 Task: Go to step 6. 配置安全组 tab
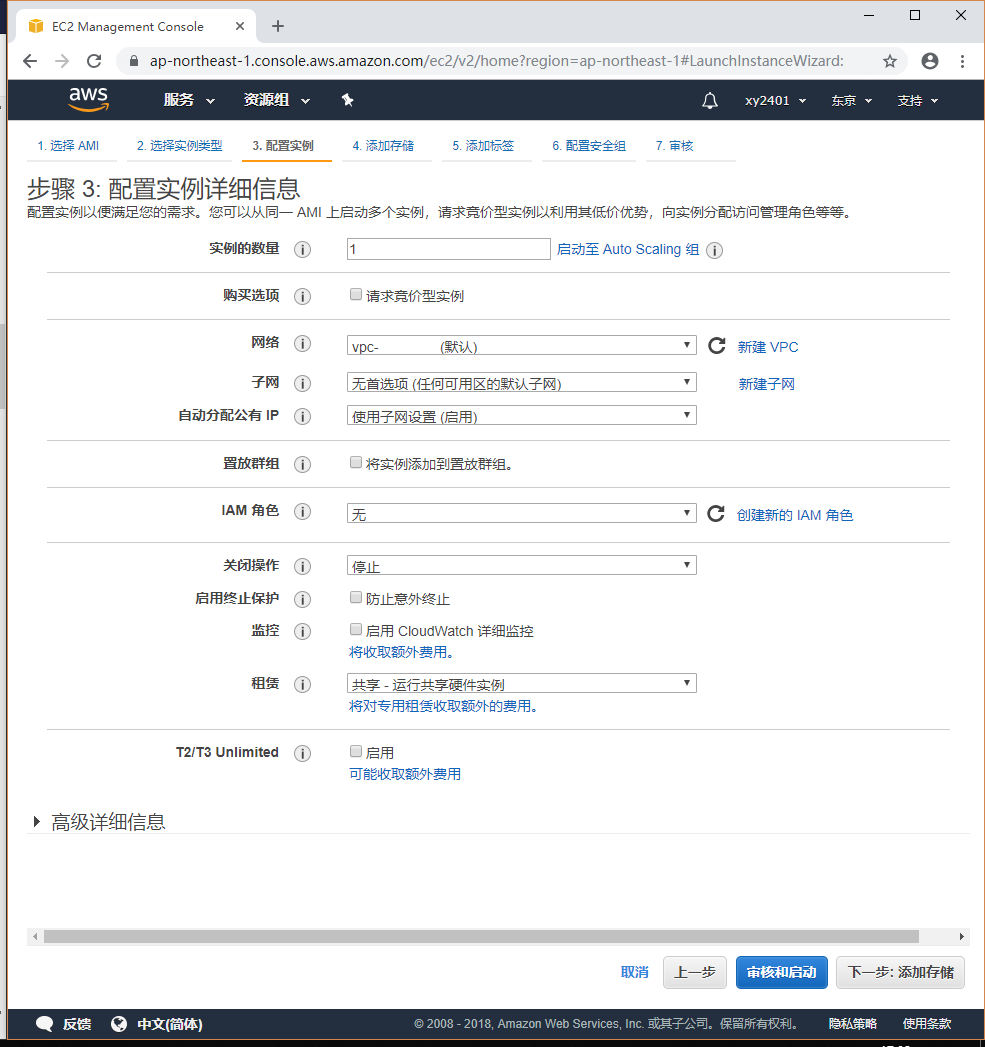[589, 146]
